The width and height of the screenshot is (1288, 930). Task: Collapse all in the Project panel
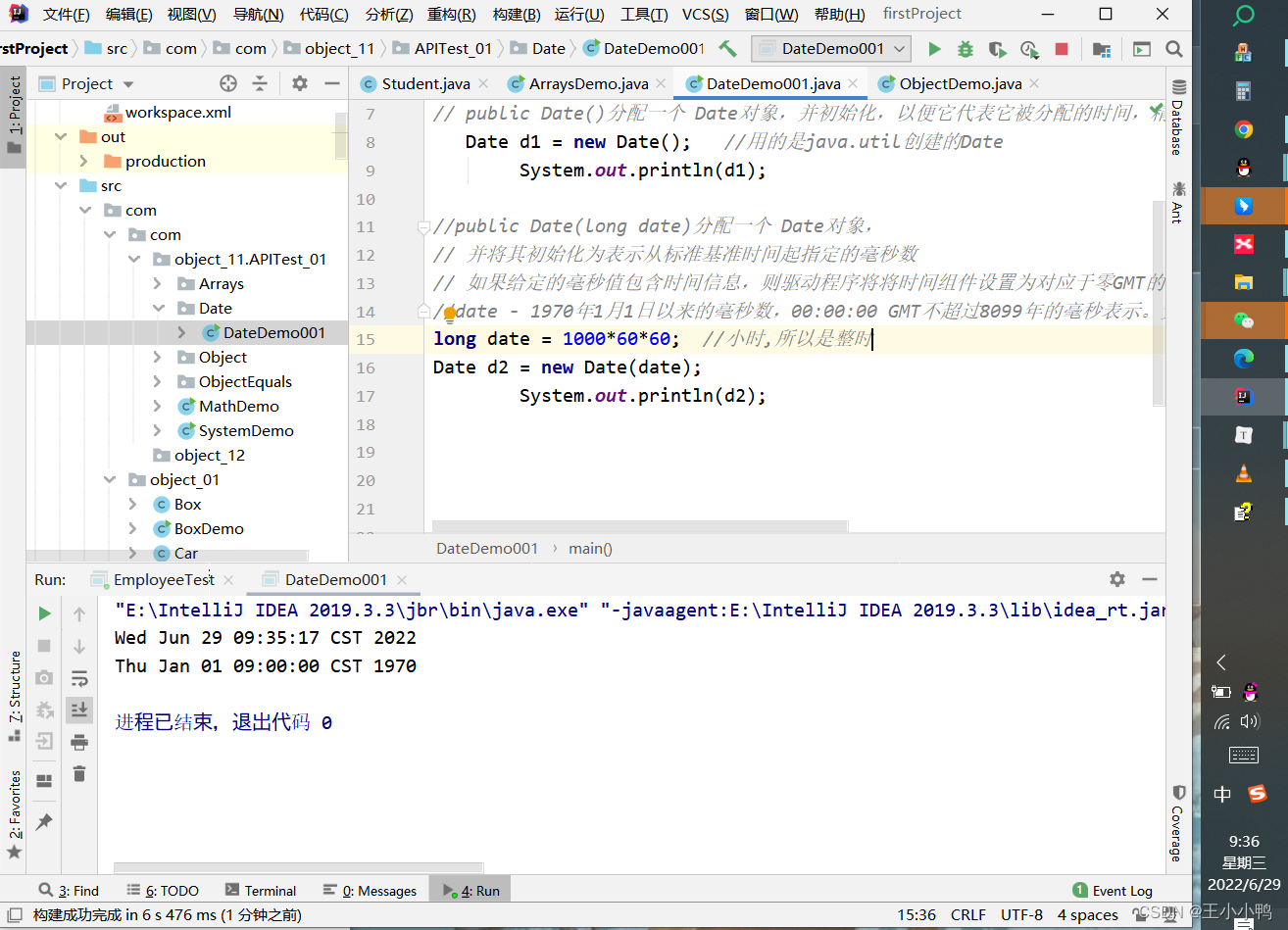click(x=260, y=83)
